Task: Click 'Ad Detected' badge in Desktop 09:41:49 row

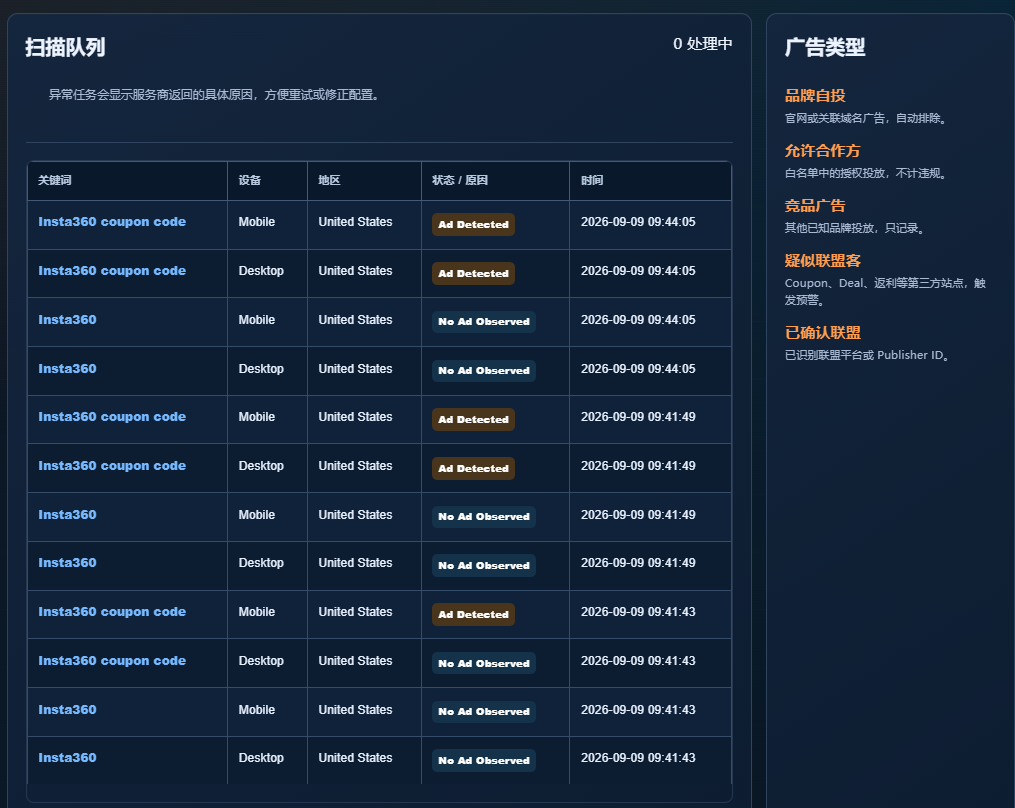Action: [473, 468]
